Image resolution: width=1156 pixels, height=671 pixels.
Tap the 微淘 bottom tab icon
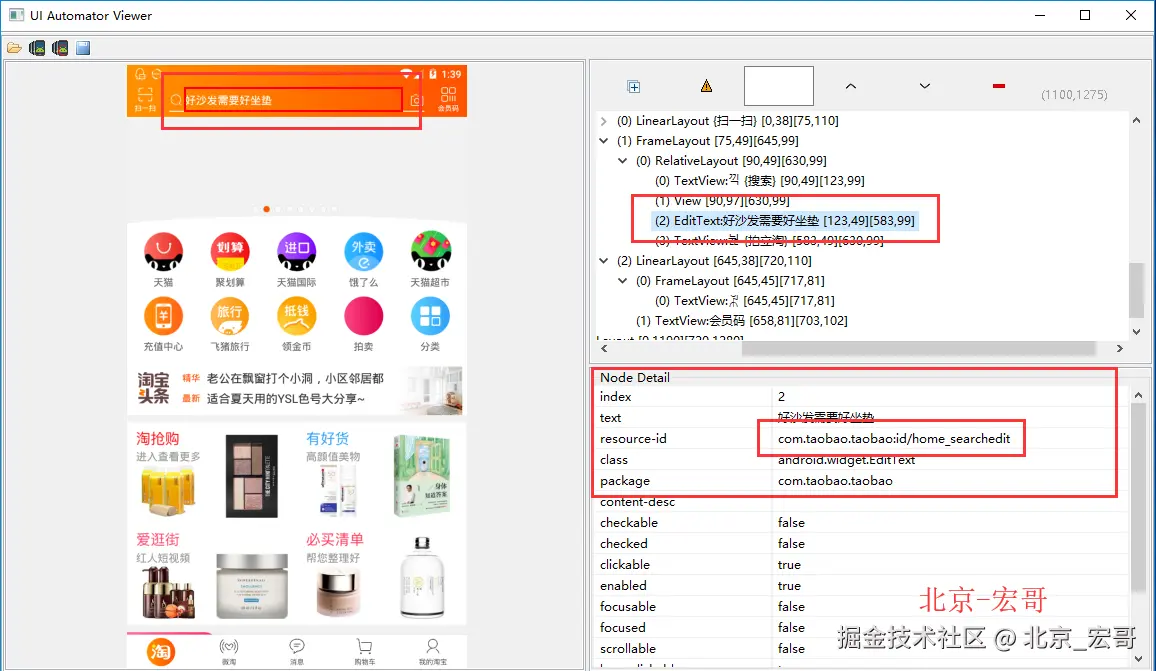click(229, 652)
